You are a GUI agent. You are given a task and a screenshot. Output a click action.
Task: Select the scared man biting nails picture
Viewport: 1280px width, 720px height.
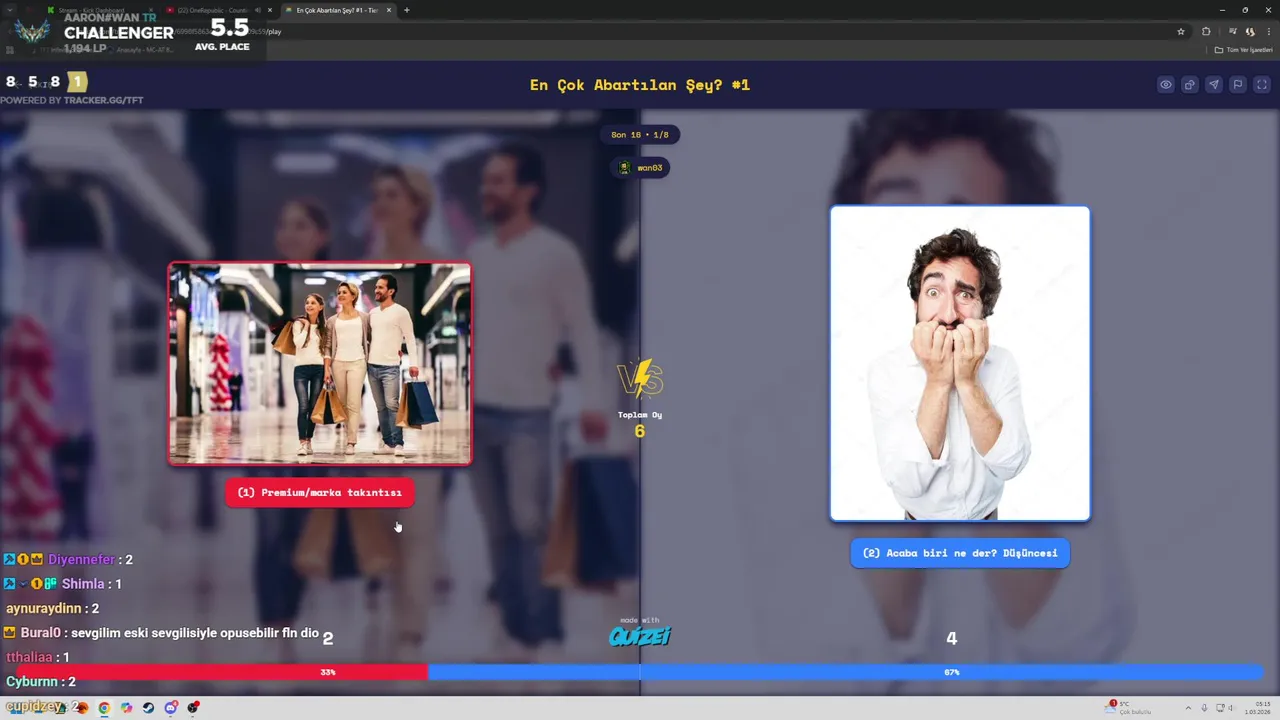click(x=960, y=363)
